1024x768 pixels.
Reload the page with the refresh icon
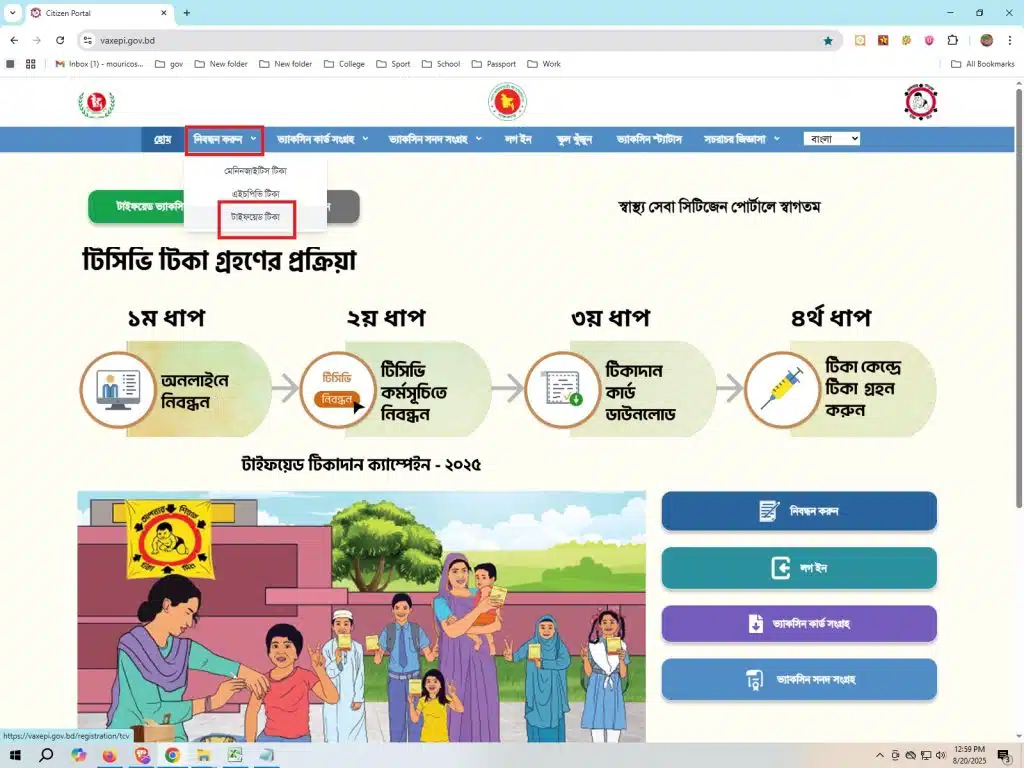[60, 41]
